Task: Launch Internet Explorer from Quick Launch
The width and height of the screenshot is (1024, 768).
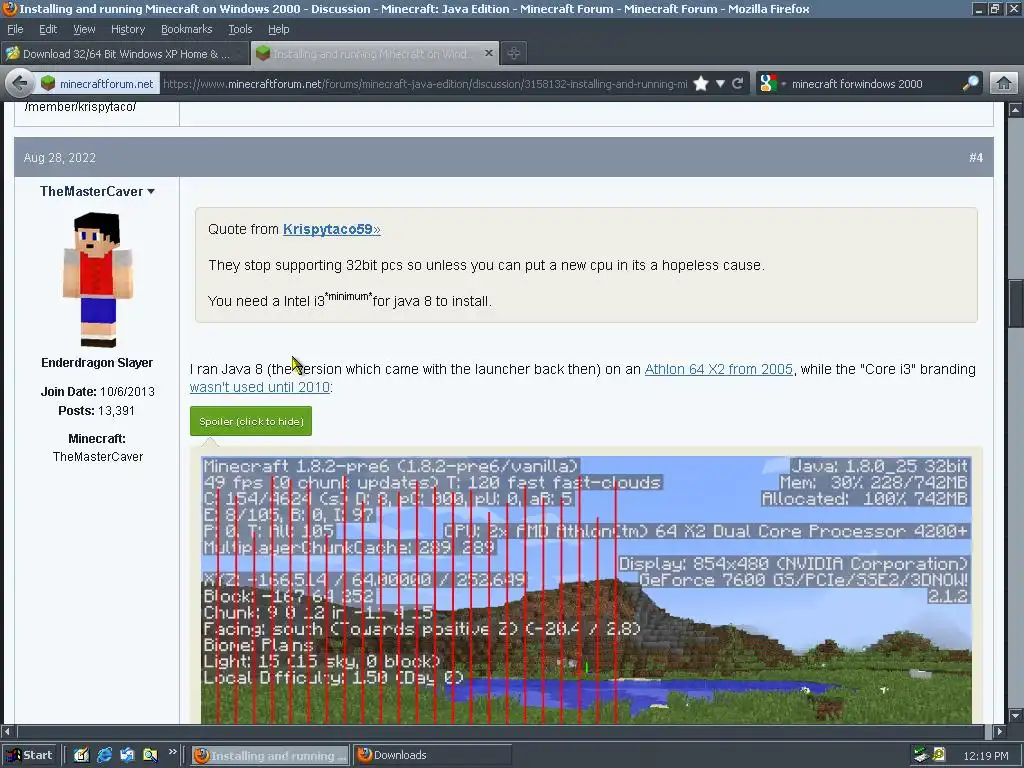Action: pyautogui.click(x=104, y=756)
